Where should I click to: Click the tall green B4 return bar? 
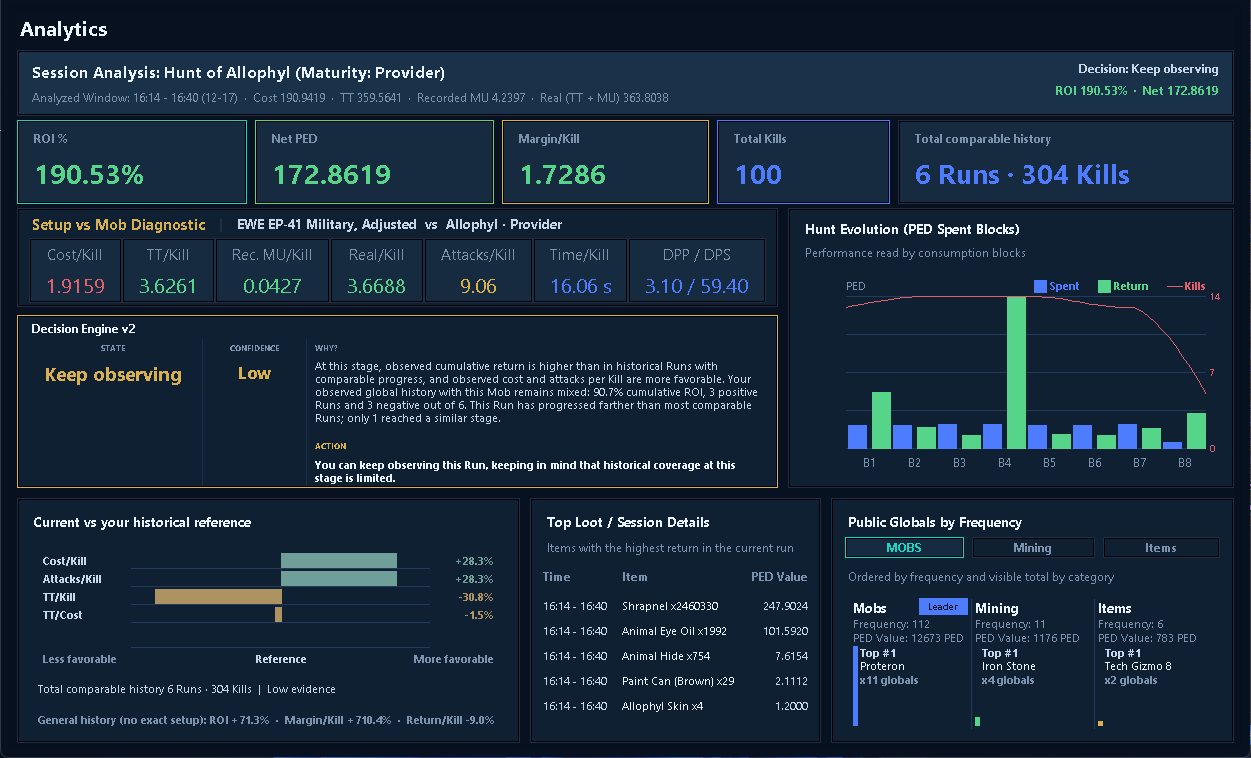(x=1016, y=372)
